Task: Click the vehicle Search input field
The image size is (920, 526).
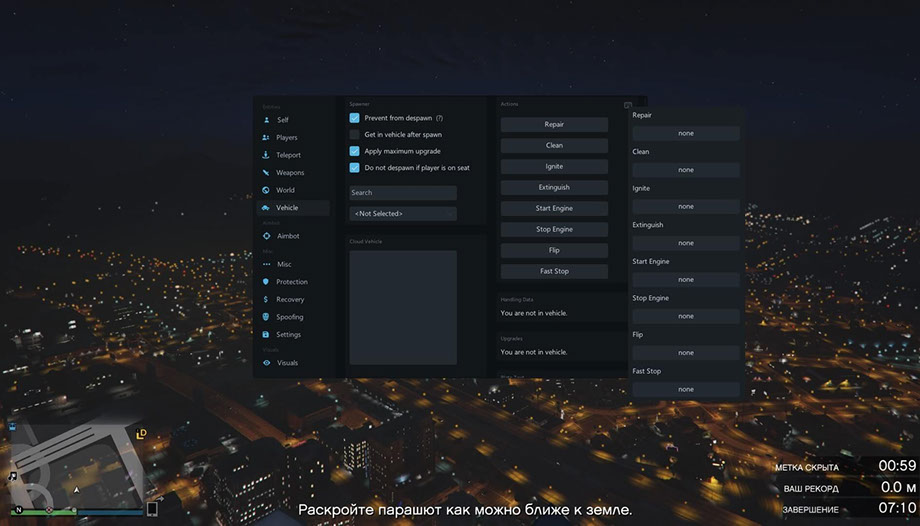Action: click(x=403, y=193)
